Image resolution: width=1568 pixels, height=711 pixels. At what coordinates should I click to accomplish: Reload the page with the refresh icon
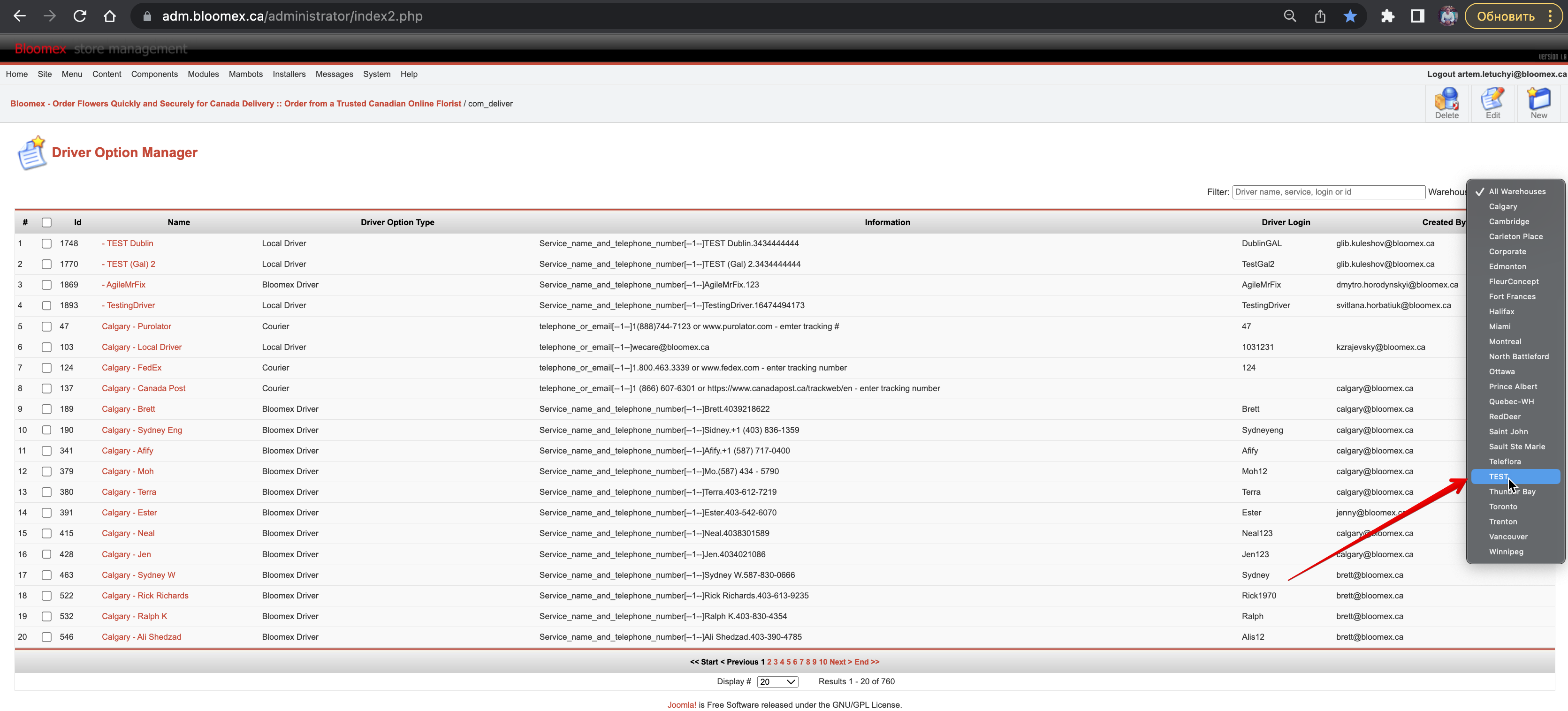tap(80, 16)
